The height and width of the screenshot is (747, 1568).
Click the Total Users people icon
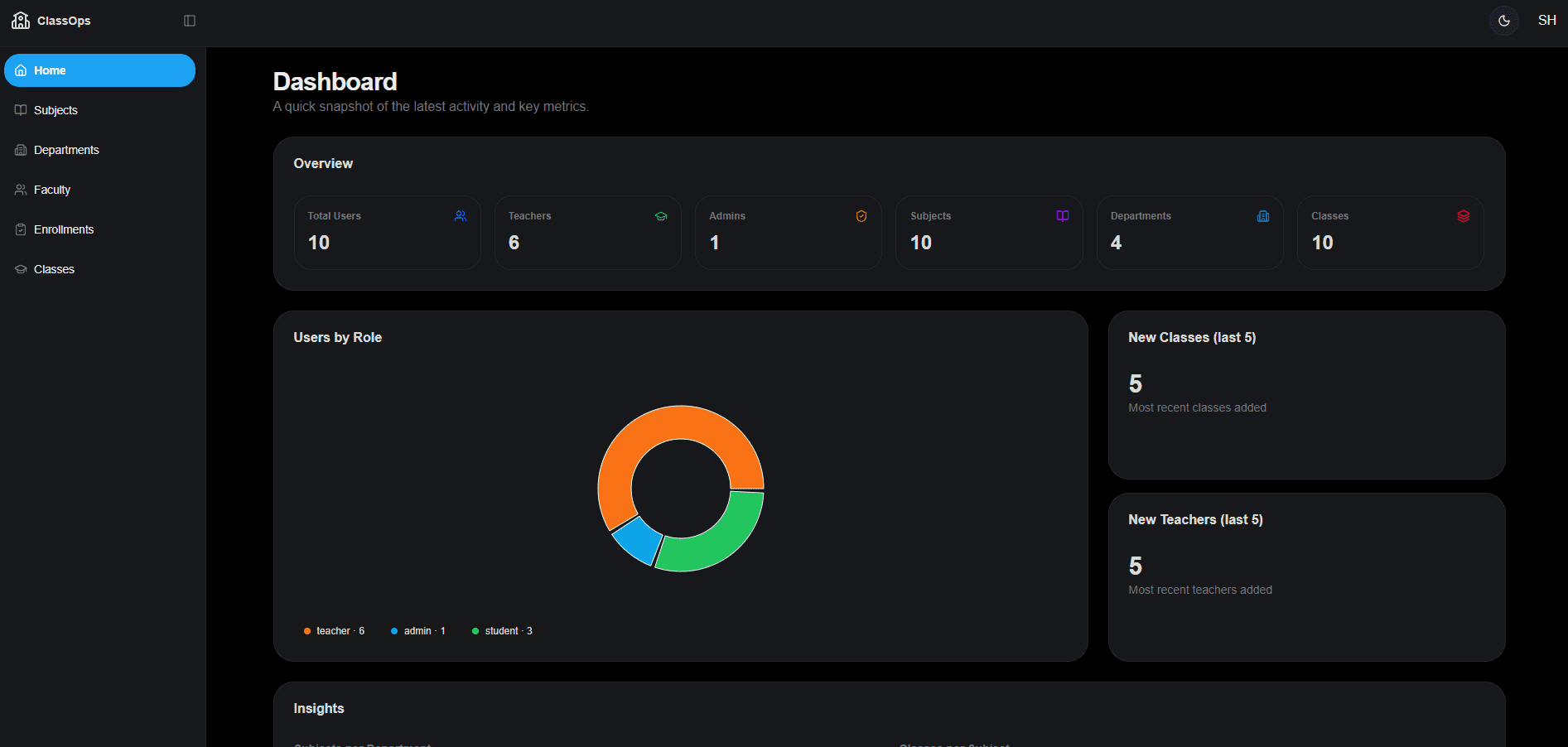461,216
